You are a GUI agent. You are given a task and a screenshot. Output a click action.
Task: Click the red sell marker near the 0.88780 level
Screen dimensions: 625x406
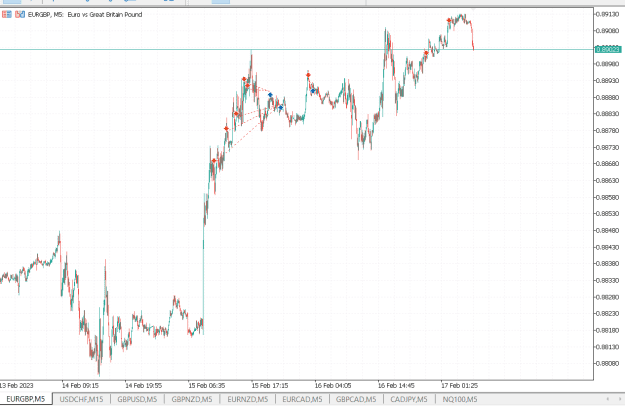[x=226, y=129]
